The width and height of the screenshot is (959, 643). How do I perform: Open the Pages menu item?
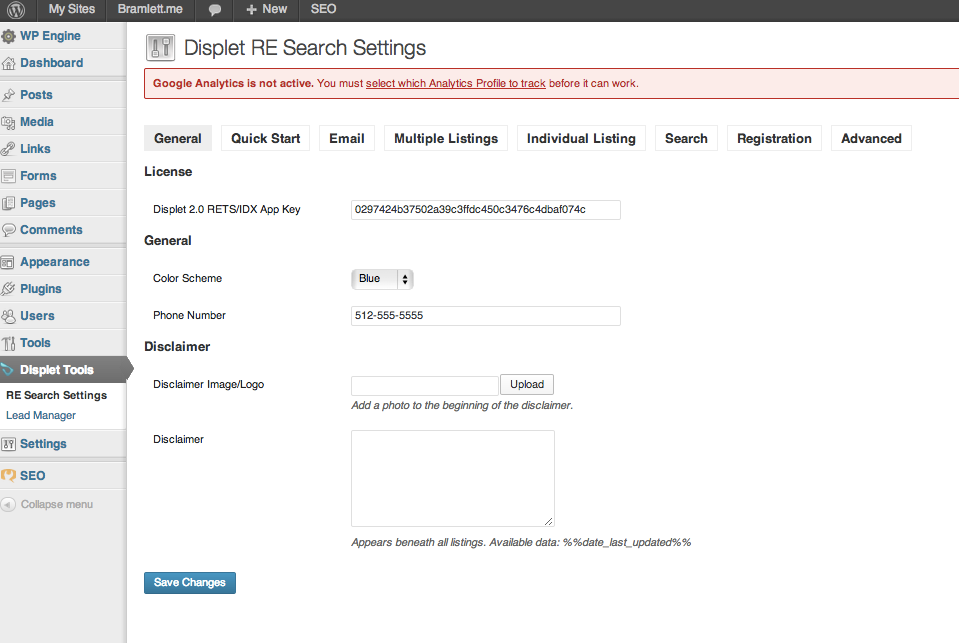(x=63, y=203)
